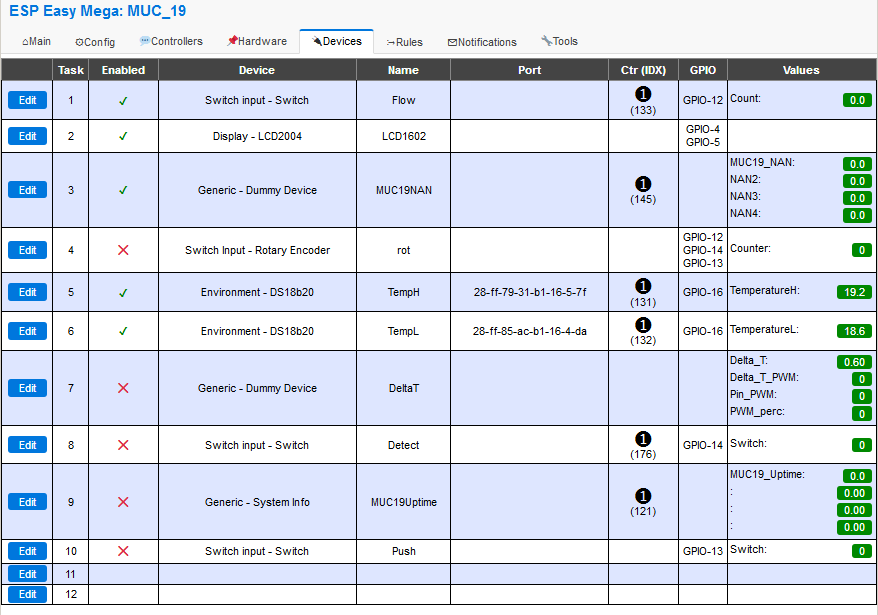Click disabled red cross for Detect row
878x615 pixels.
(123, 445)
